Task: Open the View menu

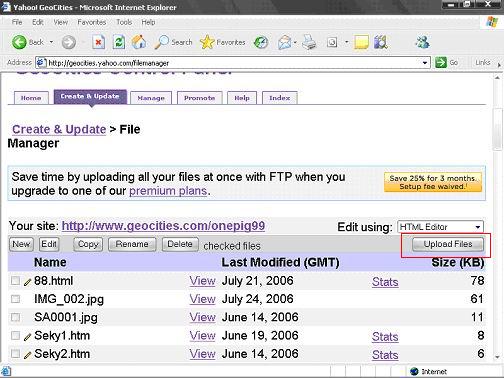Action: coord(60,22)
